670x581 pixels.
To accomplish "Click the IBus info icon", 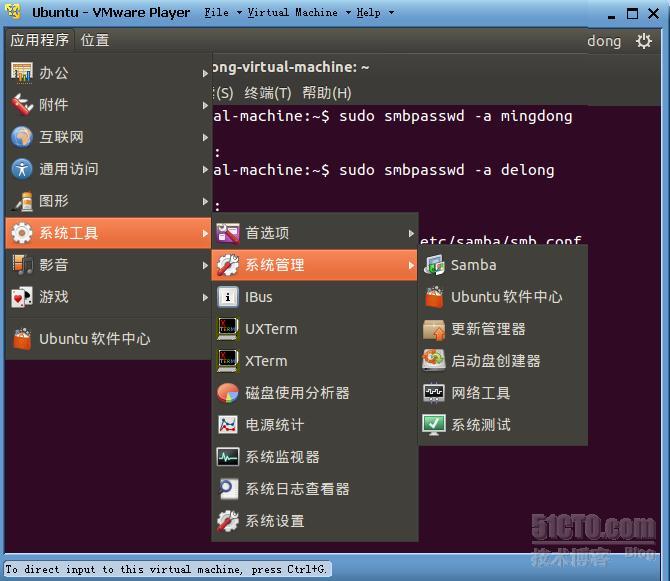I will pos(228,297).
